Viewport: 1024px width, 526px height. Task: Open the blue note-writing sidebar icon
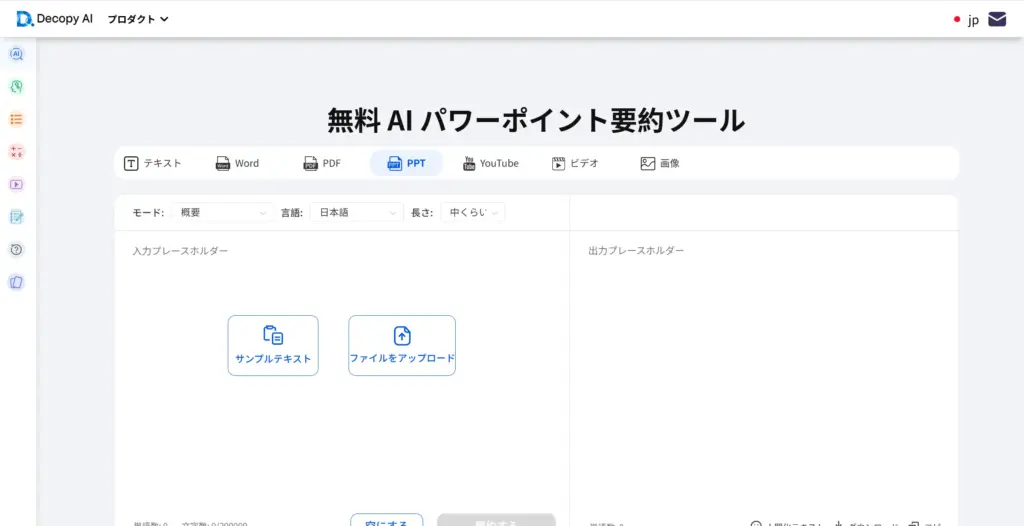[16, 217]
